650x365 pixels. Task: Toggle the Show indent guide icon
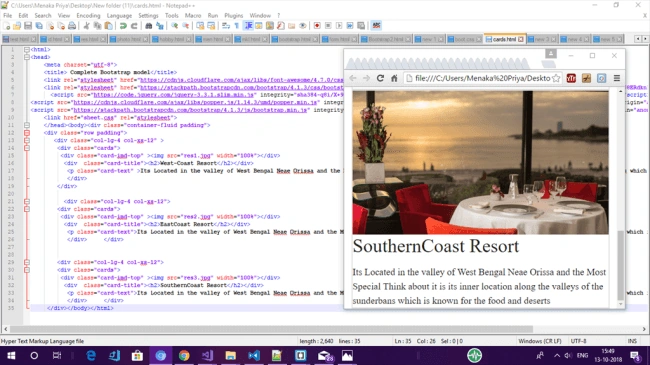coord(248,26)
